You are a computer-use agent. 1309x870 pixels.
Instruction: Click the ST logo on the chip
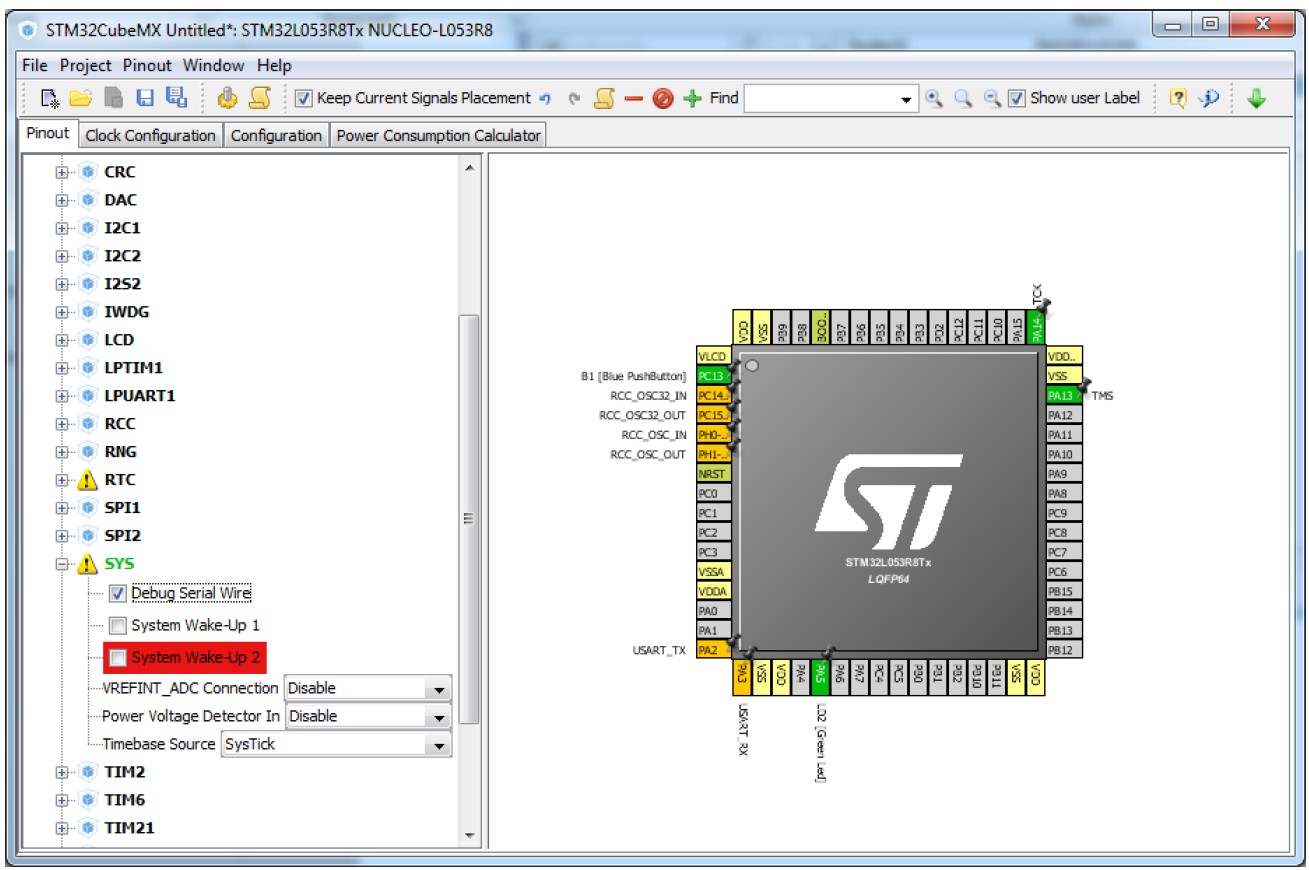(x=889, y=504)
